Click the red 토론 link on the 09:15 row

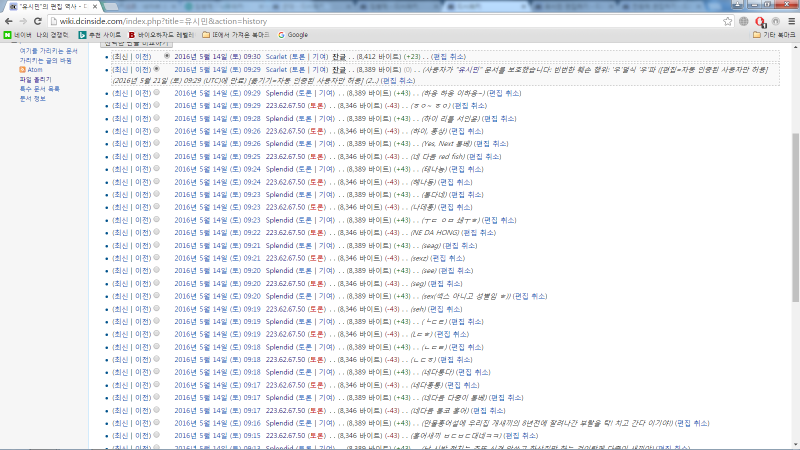click(x=316, y=436)
